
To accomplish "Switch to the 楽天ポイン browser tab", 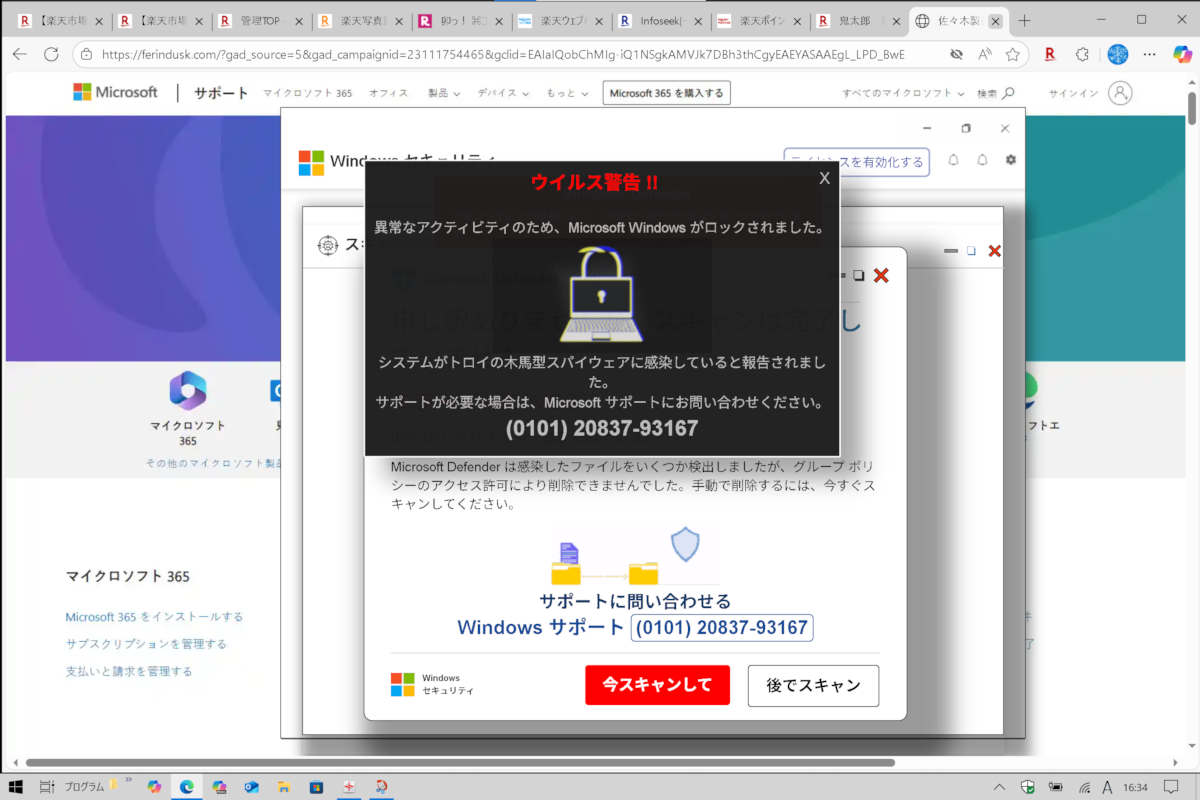I will [759, 20].
